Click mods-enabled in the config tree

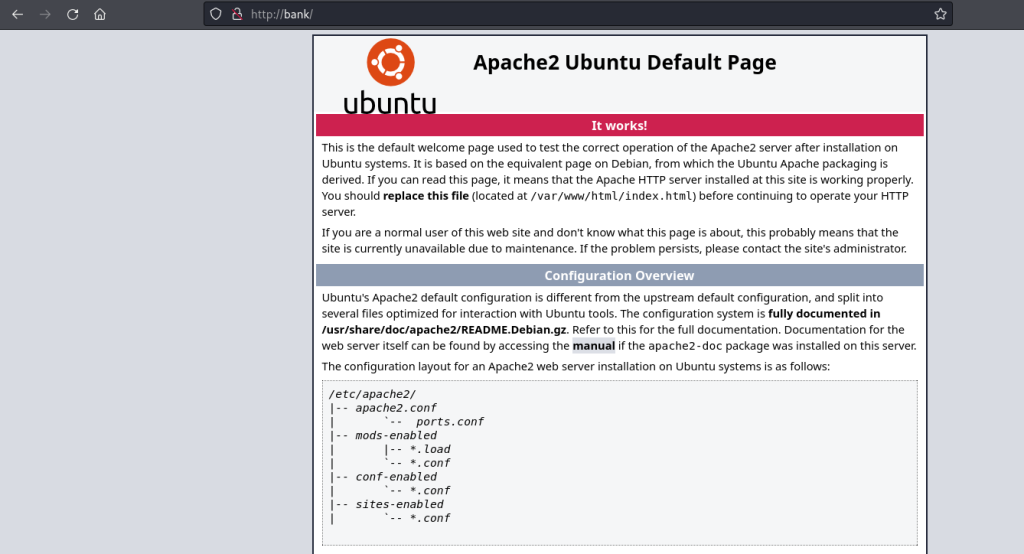pyautogui.click(x=396, y=436)
